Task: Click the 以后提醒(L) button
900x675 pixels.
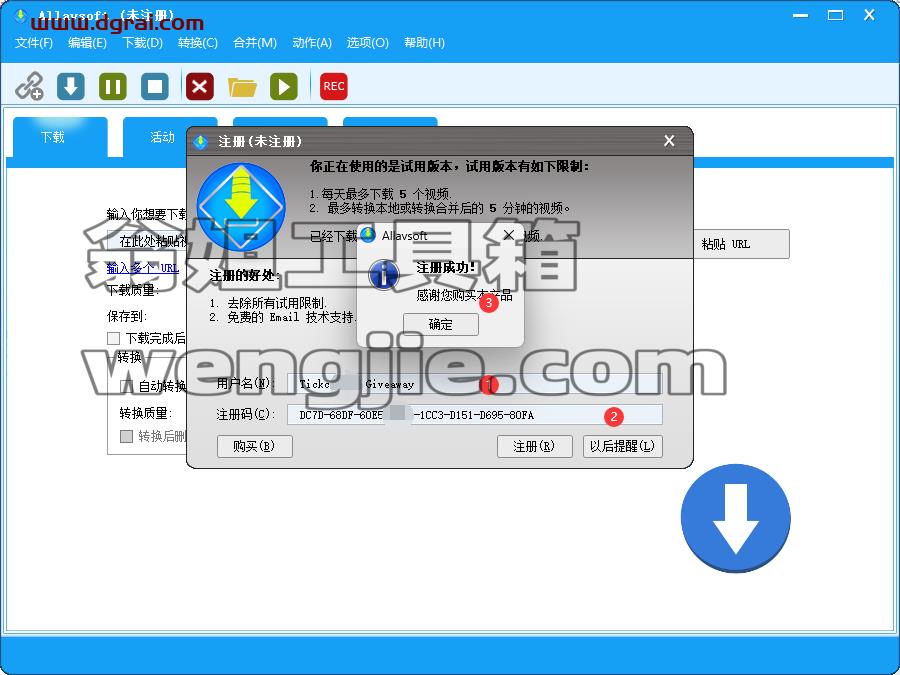Action: pos(622,446)
